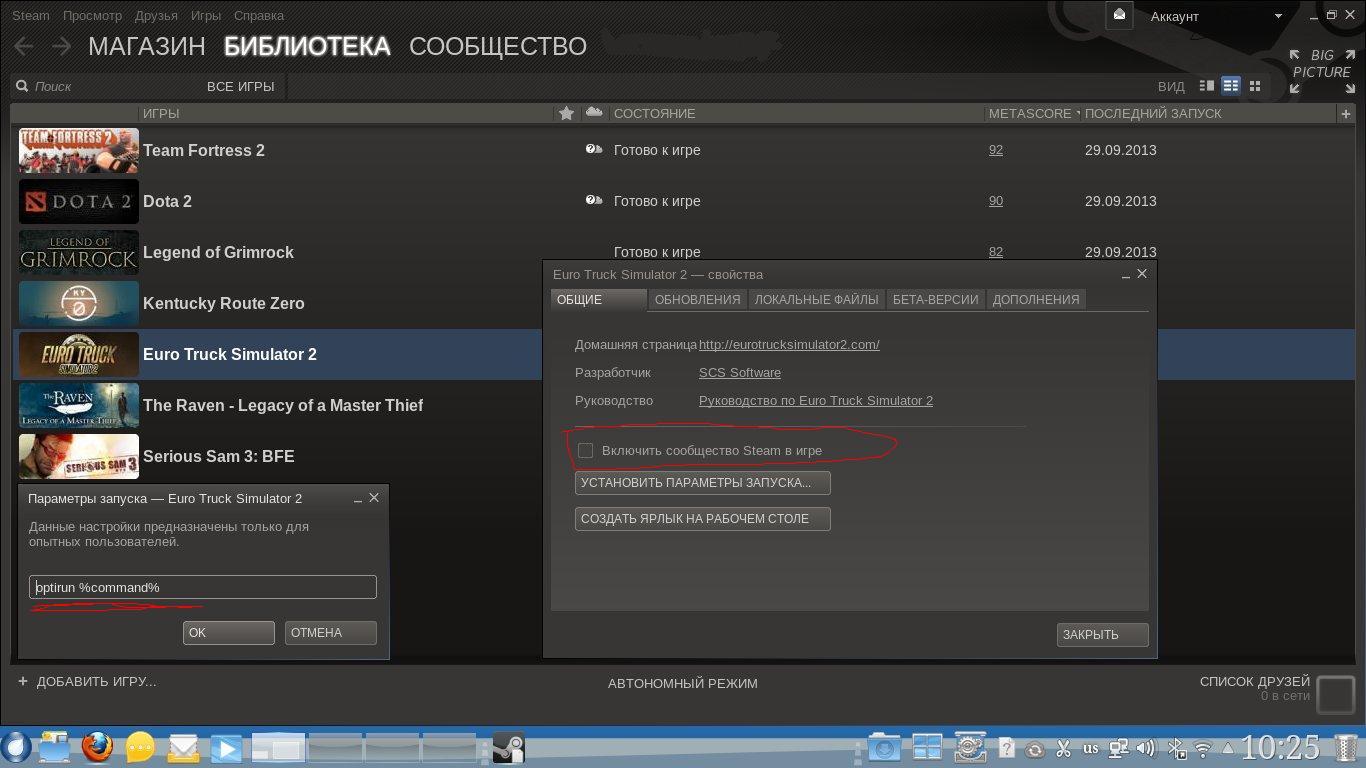
Task: Open the Bluetooth tray icon
Action: pos(1178,748)
